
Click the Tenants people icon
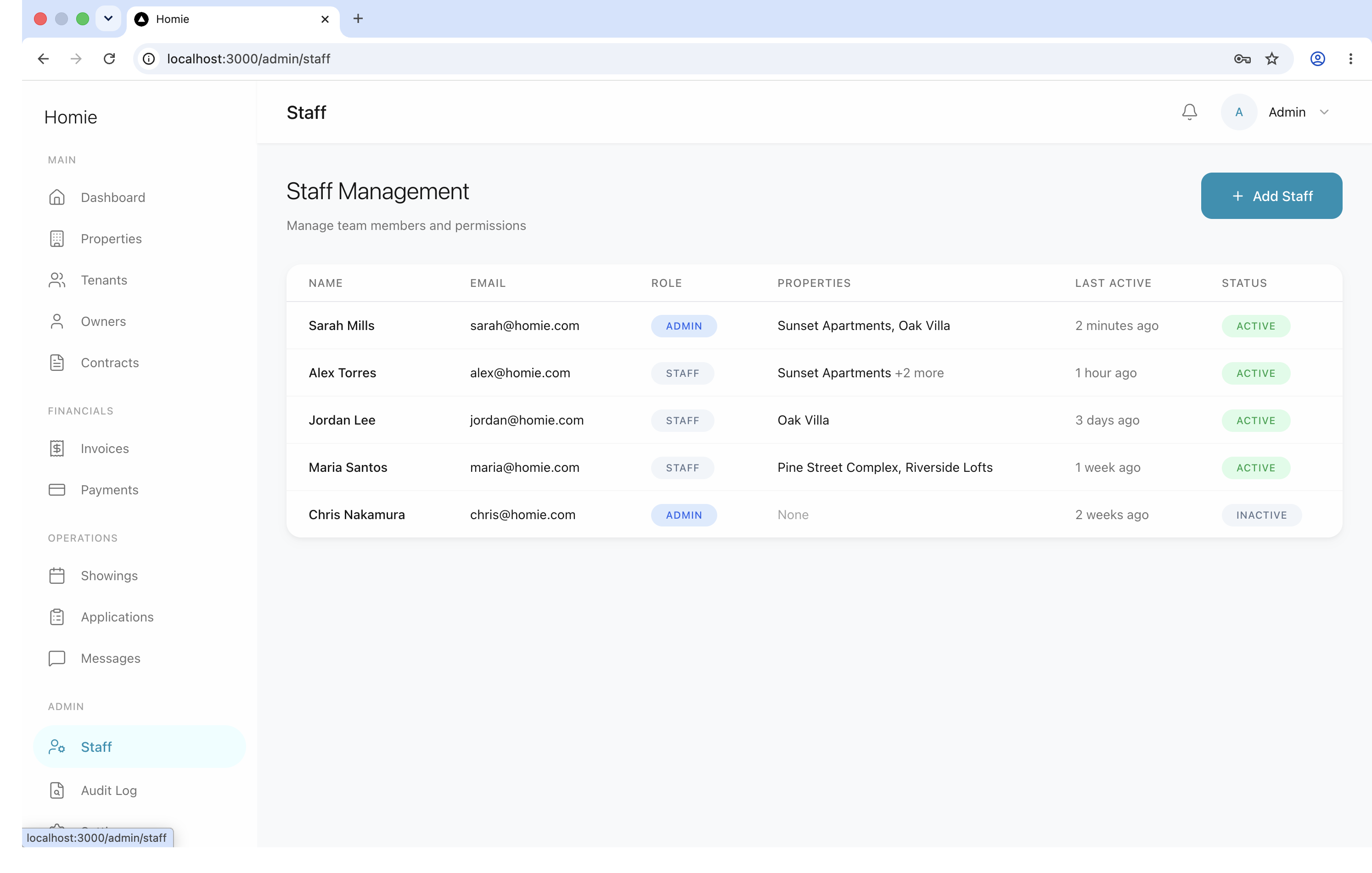[x=57, y=280]
